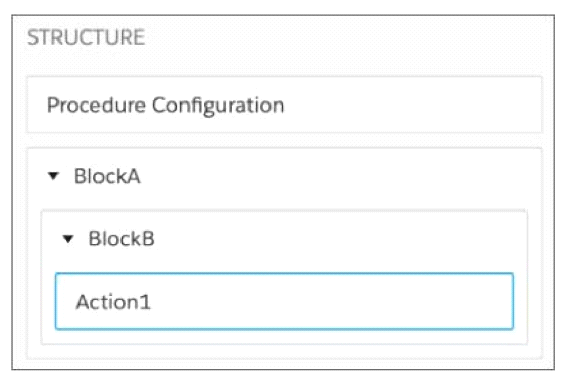The width and height of the screenshot is (569, 377).
Task: Open the Procedure Configuration item
Action: click(284, 105)
